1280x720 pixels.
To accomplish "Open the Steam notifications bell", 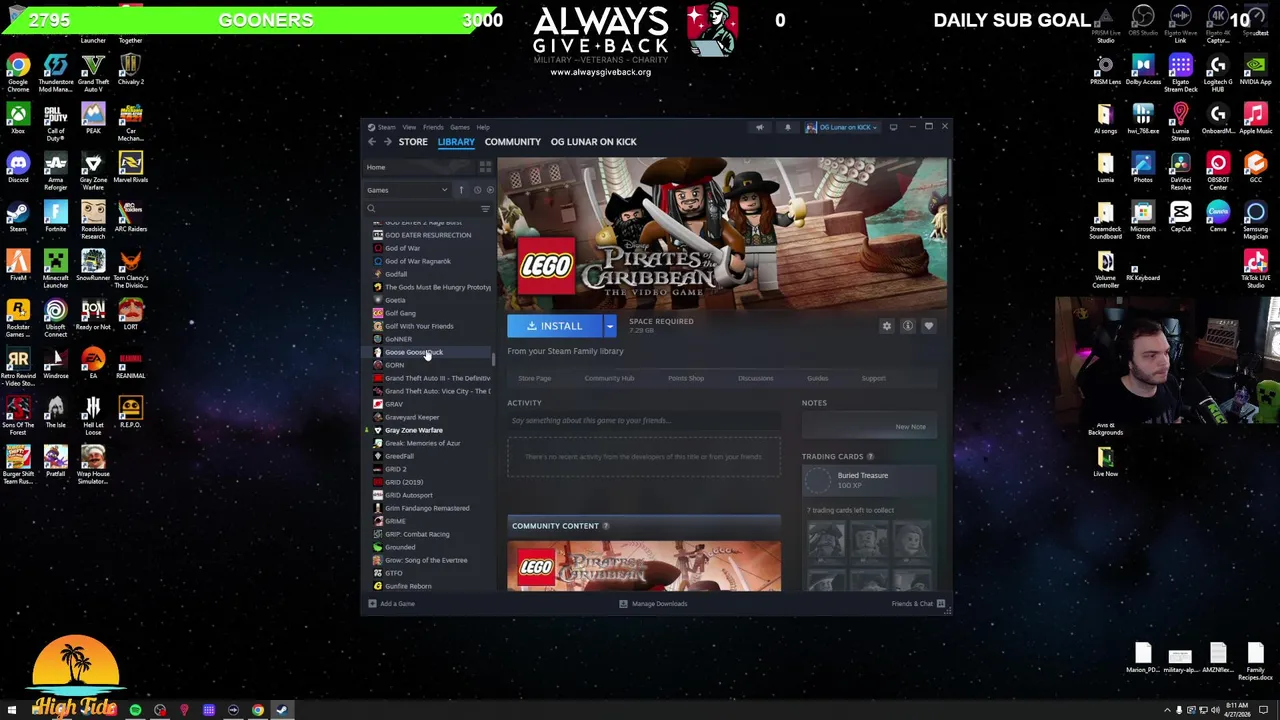I will pyautogui.click(x=787, y=127).
